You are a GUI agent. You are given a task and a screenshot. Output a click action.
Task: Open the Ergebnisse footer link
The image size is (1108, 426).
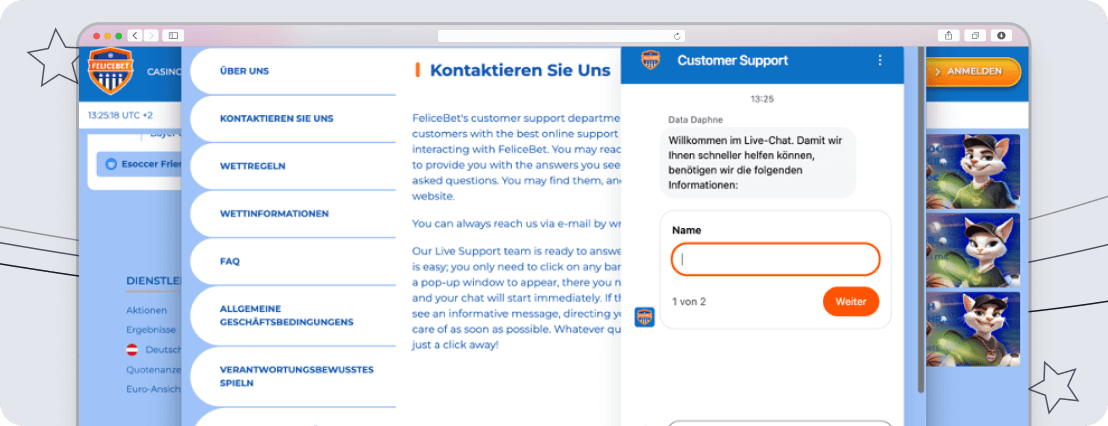point(151,329)
